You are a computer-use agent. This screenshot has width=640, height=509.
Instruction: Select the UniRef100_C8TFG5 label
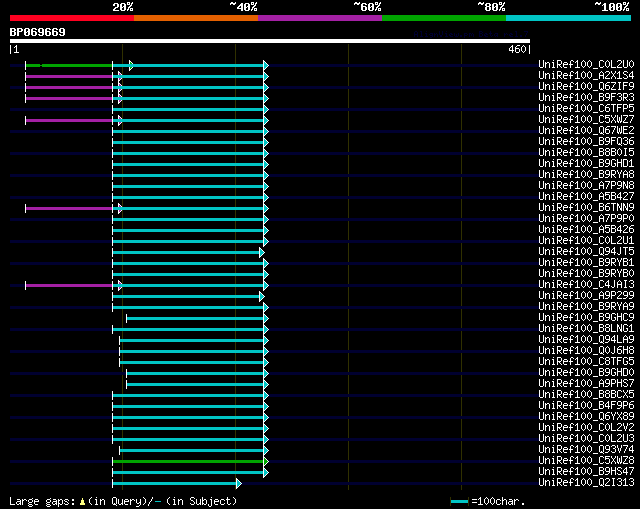(x=586, y=362)
